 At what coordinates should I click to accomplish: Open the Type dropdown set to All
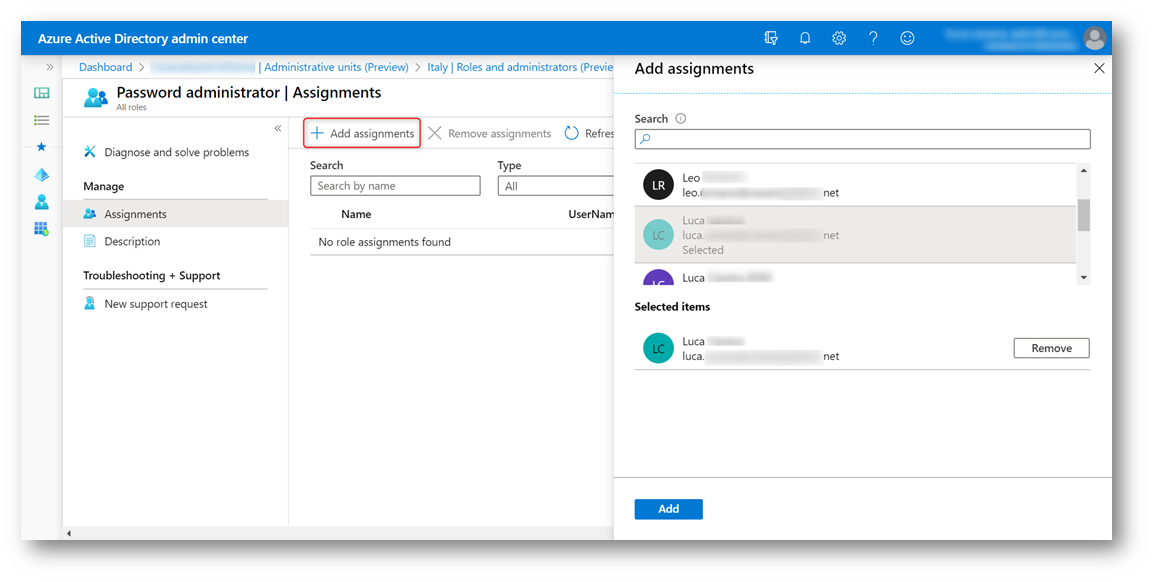(556, 186)
